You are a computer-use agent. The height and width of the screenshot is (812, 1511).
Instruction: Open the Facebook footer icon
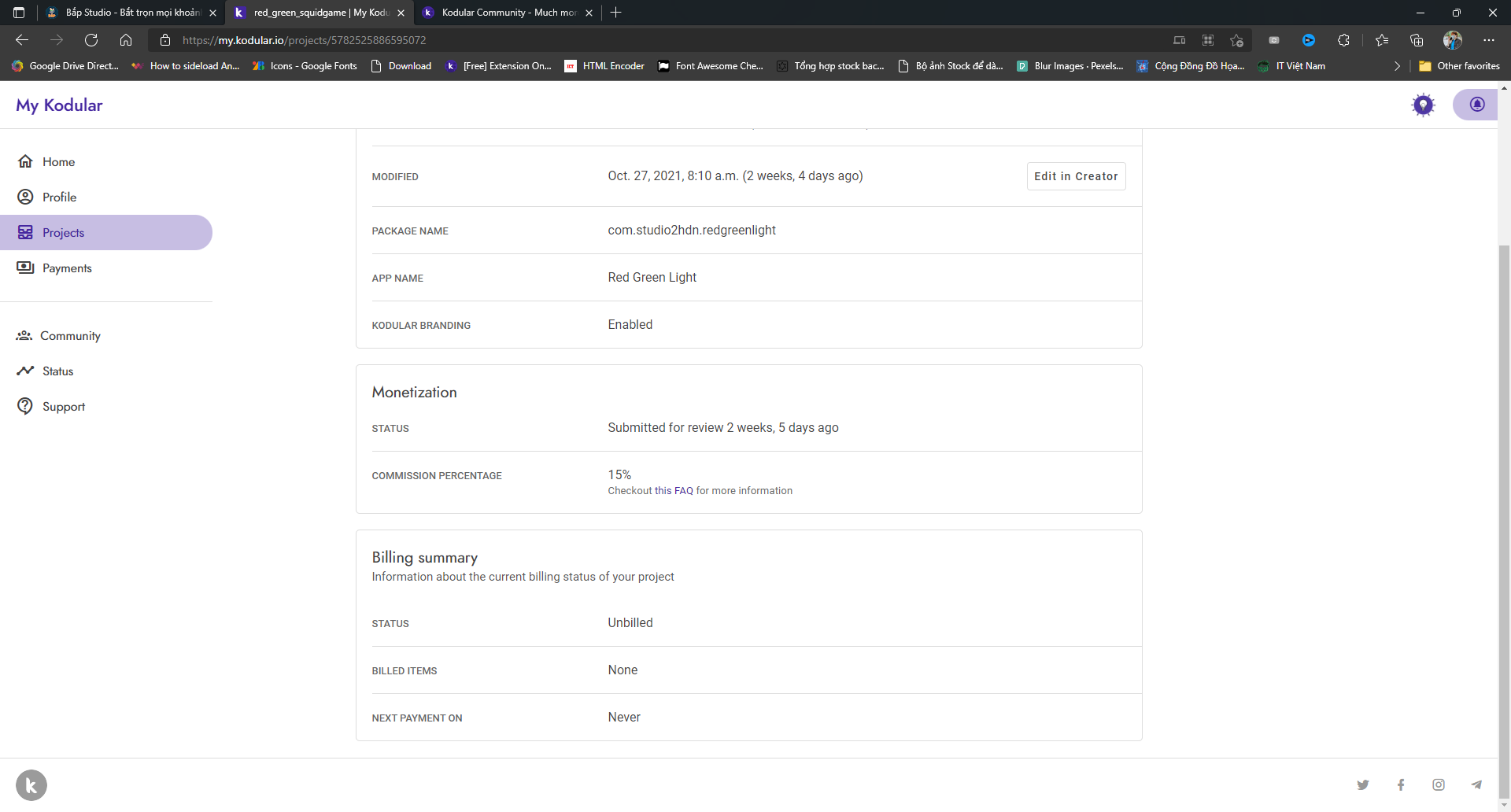click(1401, 784)
